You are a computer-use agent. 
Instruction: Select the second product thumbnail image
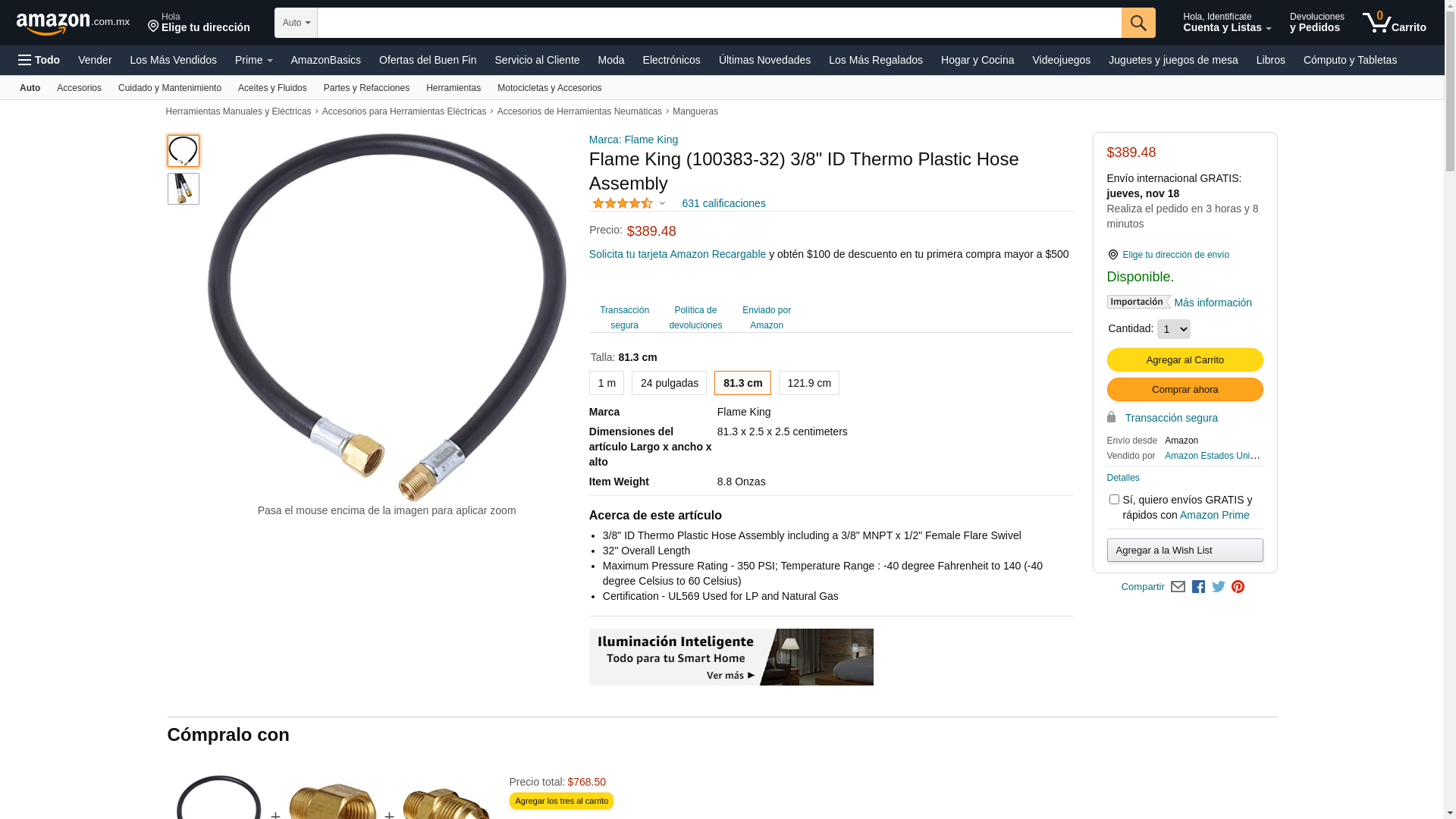coord(184,189)
